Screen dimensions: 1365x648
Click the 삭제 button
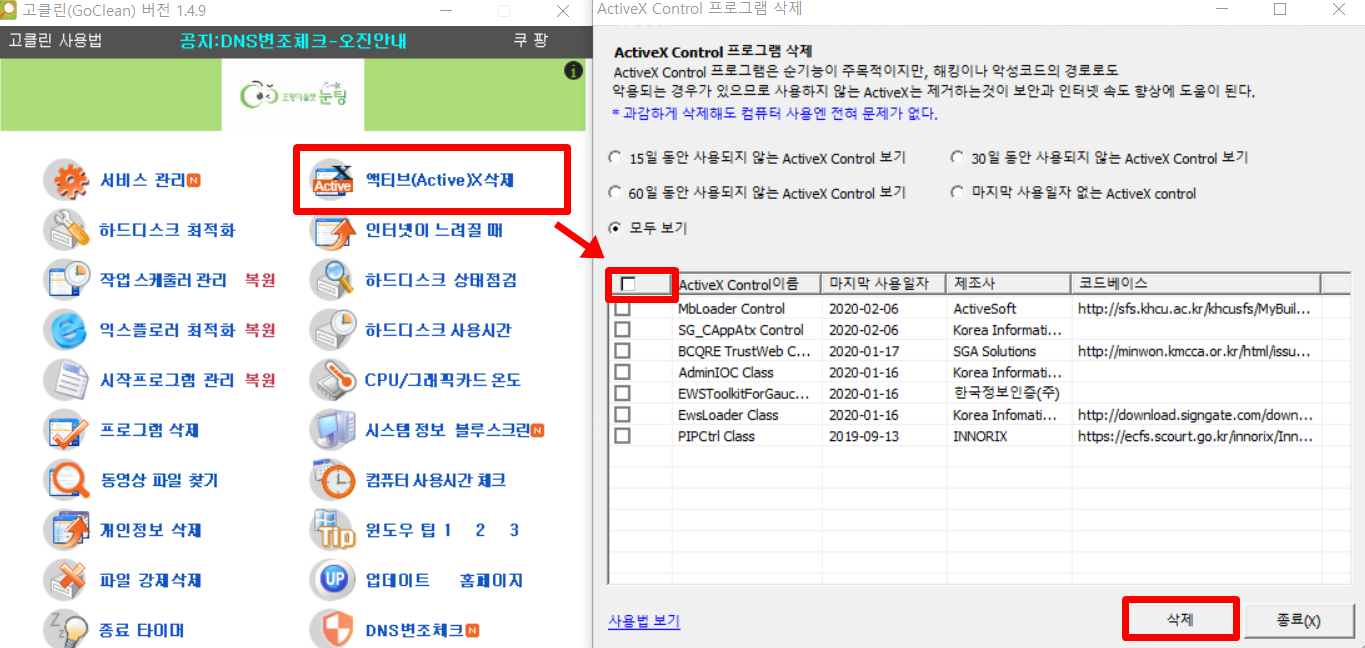click(1180, 619)
